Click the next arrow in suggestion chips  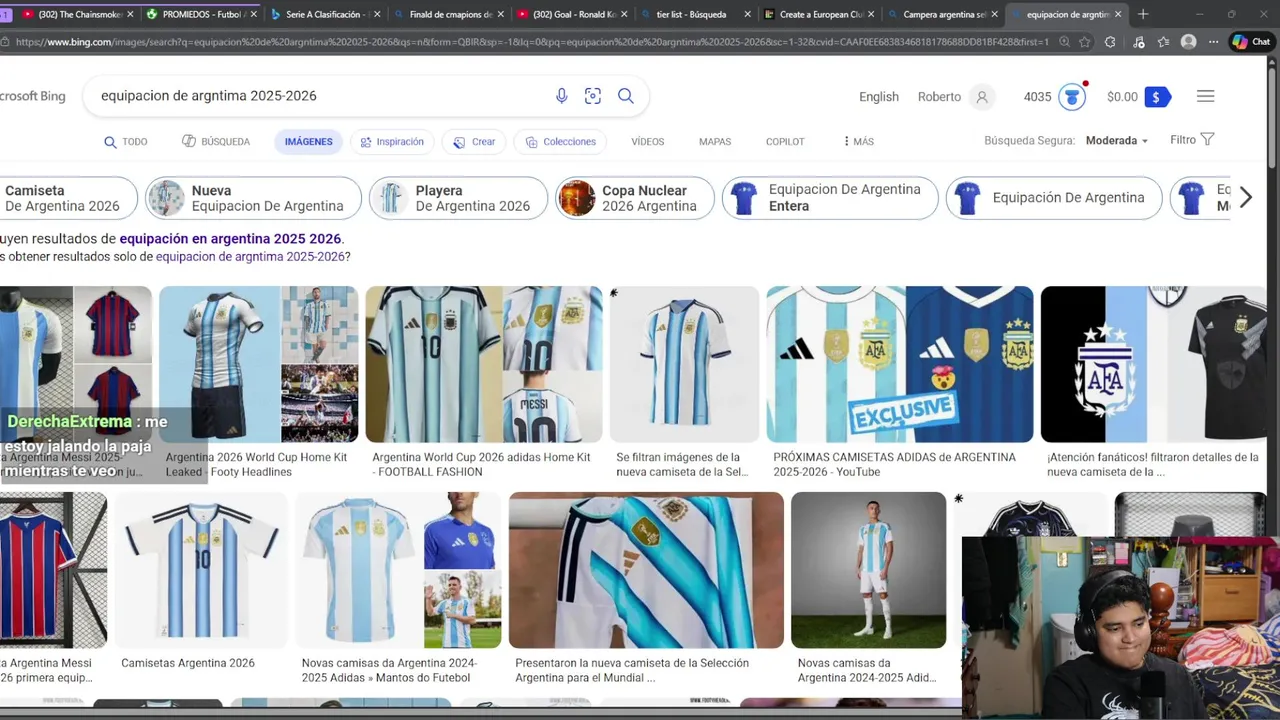point(1245,198)
